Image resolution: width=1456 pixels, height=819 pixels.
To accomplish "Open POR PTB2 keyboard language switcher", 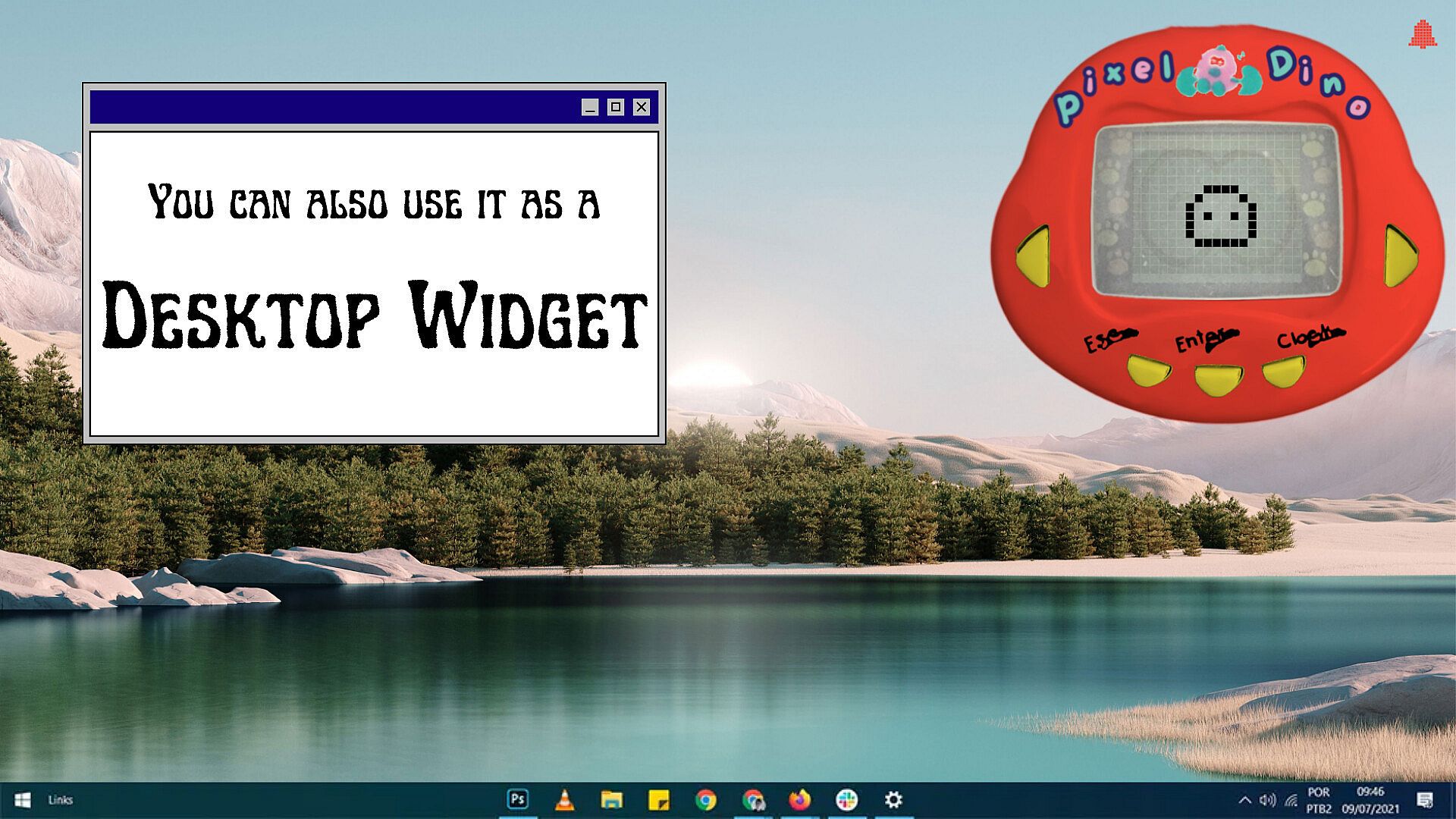I will click(1319, 800).
